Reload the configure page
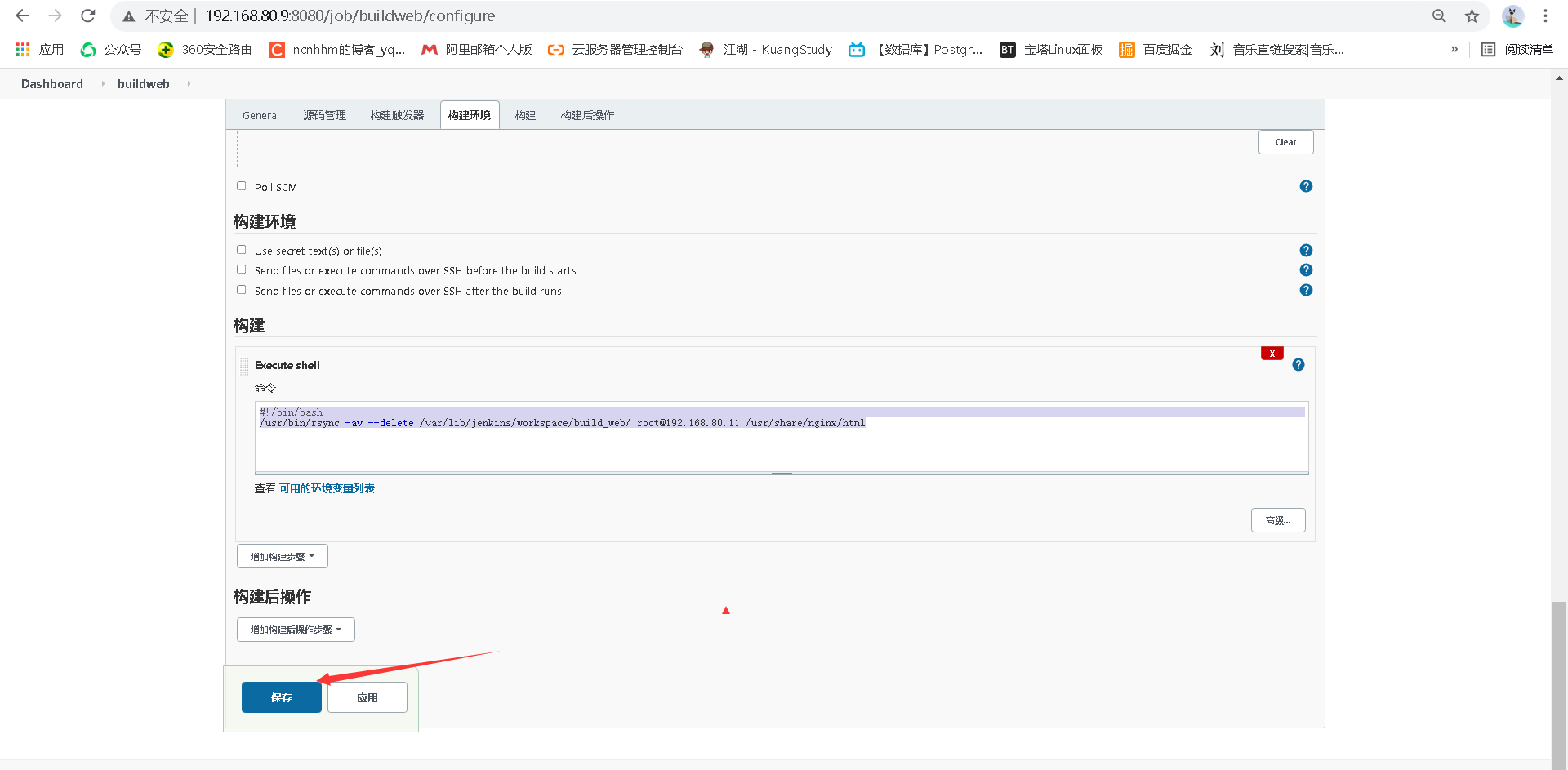This screenshot has height=770, width=1568. (87, 16)
